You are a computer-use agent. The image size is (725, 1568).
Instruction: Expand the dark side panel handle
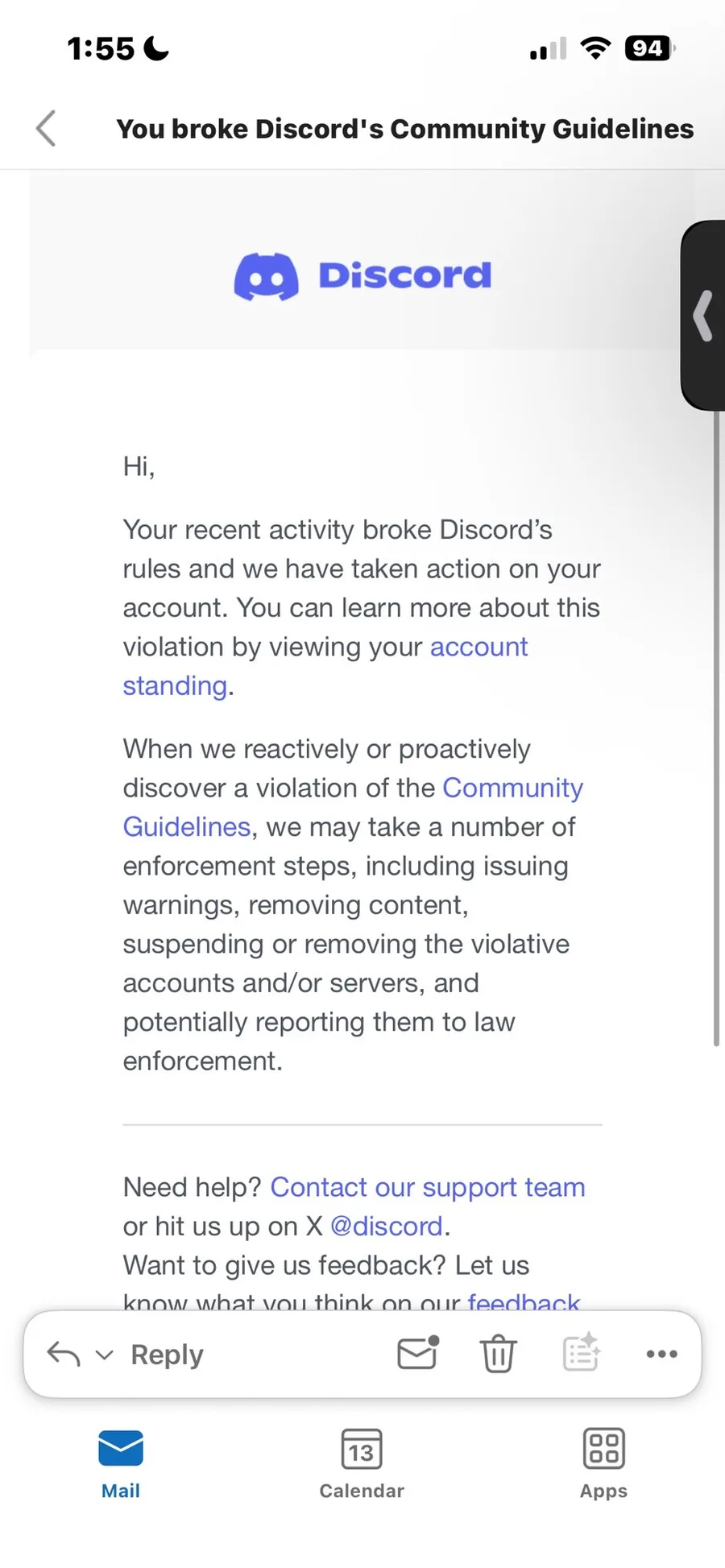(704, 316)
